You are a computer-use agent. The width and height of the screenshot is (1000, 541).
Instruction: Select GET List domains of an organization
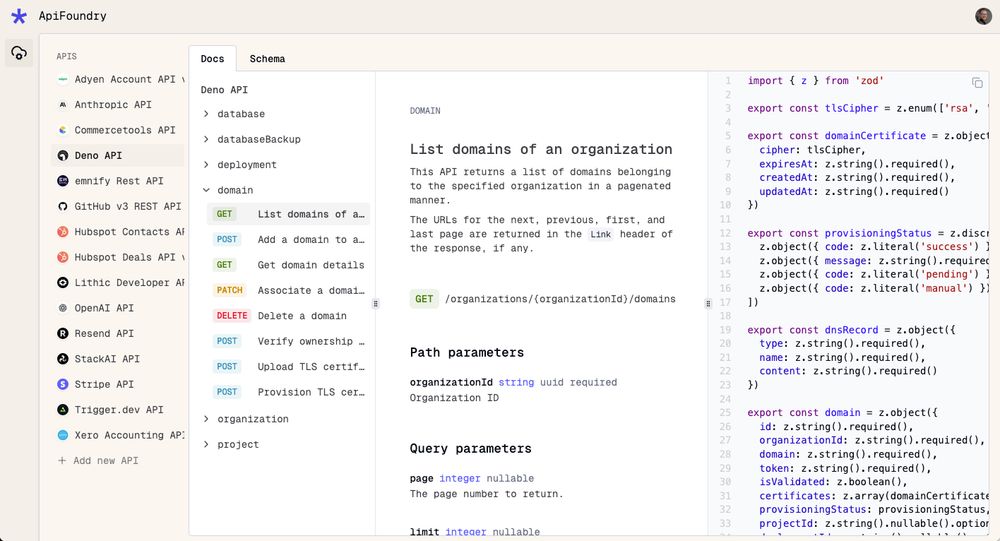[288, 214]
